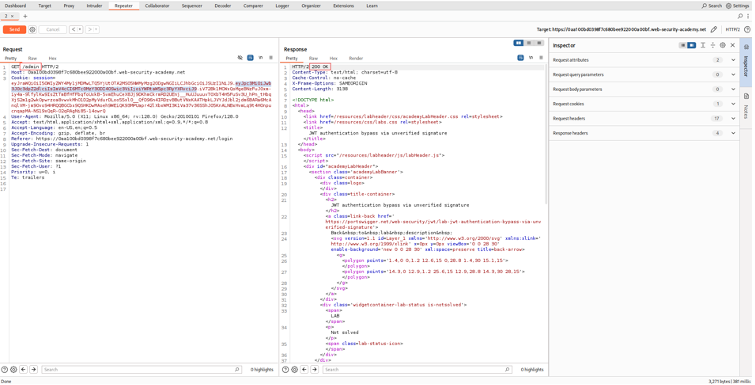Viewport: 755px width, 385px height.
Task: Toggle HTTP/2 protocol selector
Action: pos(733,29)
